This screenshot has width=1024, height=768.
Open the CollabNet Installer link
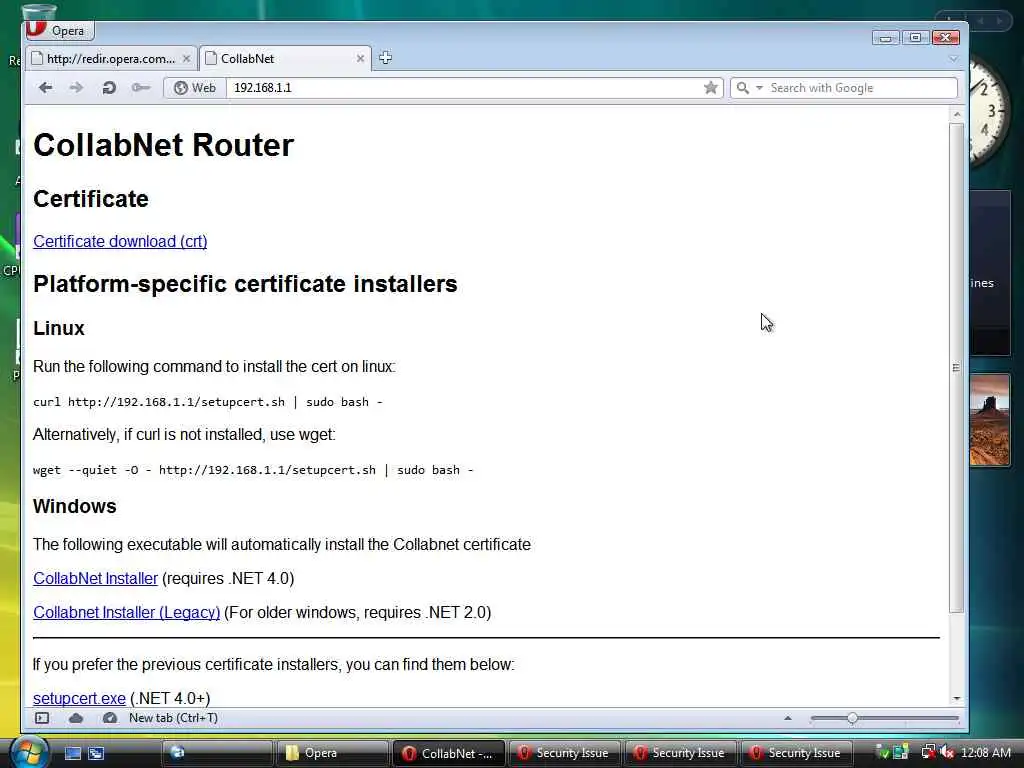pyautogui.click(x=95, y=578)
